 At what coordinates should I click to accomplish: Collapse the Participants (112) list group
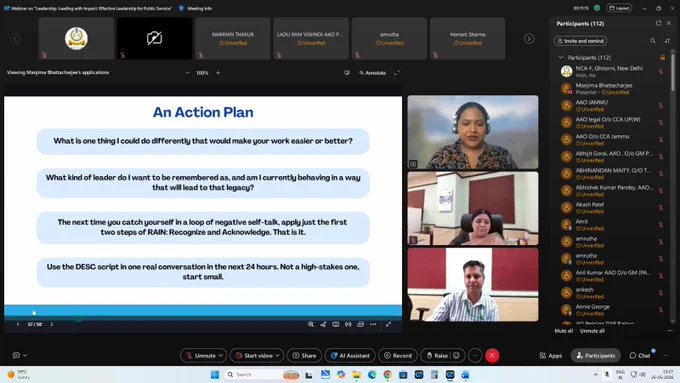click(x=561, y=57)
